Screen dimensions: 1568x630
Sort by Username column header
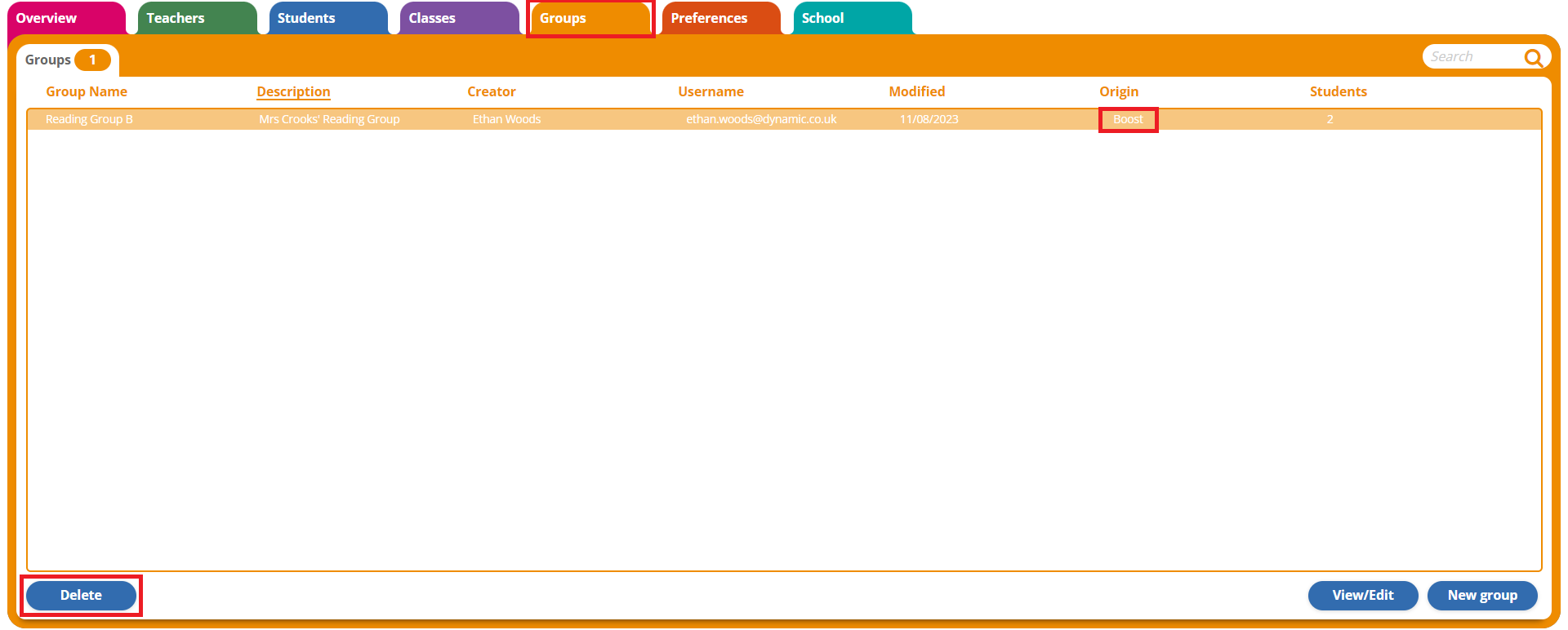[710, 91]
